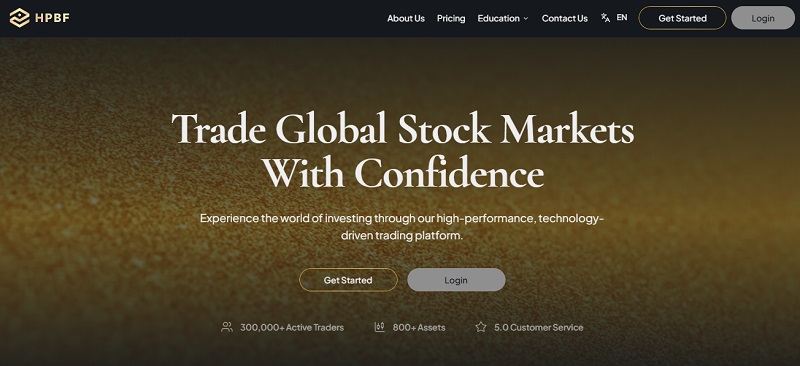This screenshot has height=366, width=800.
Task: Click the Login button in header
Action: click(x=763, y=18)
